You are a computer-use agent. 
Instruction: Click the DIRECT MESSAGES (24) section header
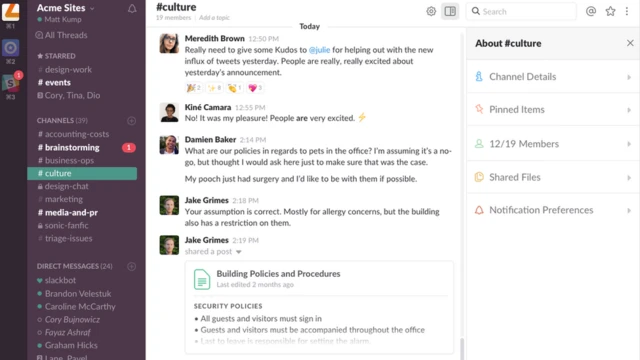tap(74, 266)
